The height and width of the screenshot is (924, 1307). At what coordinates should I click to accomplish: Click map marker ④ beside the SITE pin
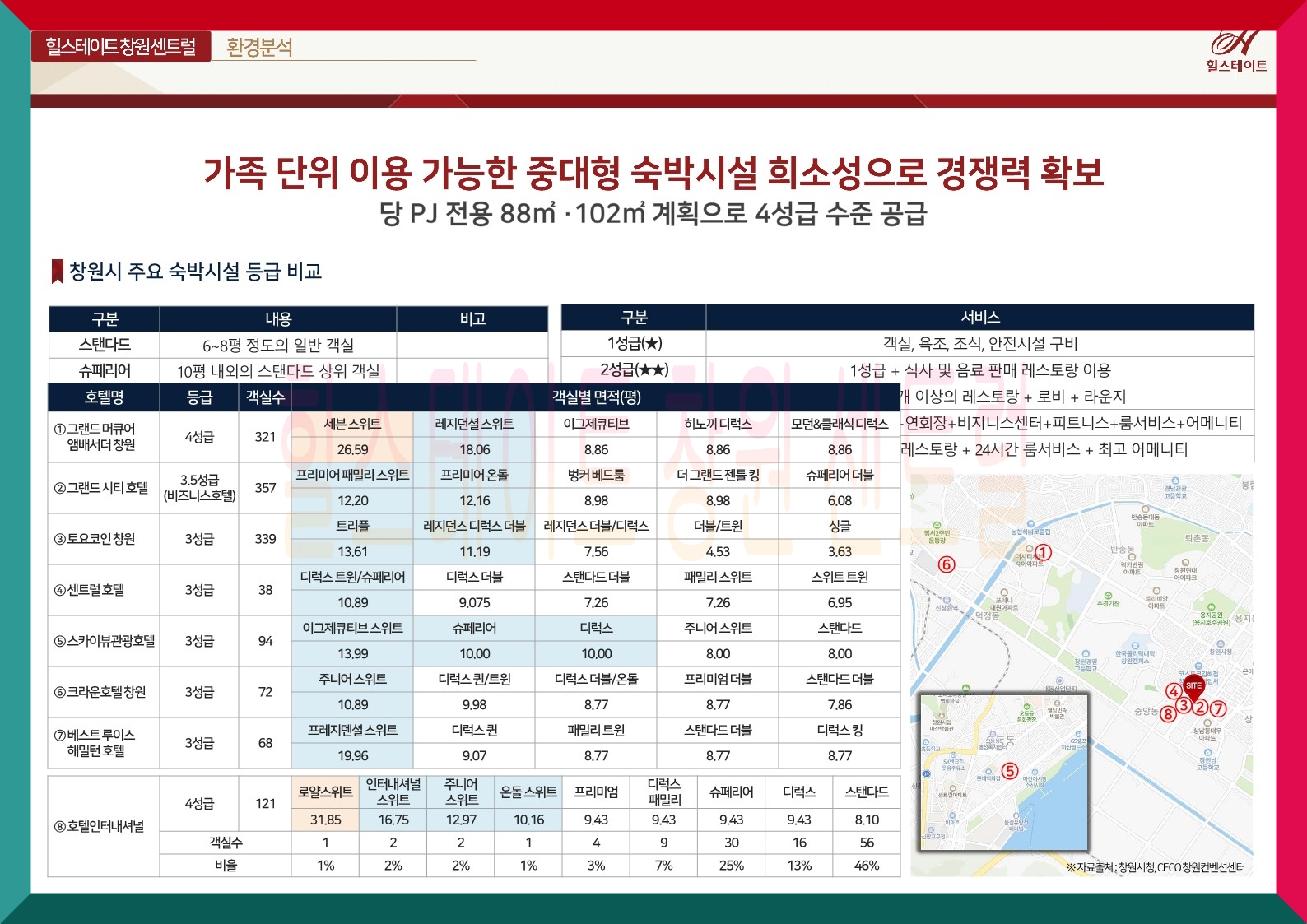pos(1174,692)
